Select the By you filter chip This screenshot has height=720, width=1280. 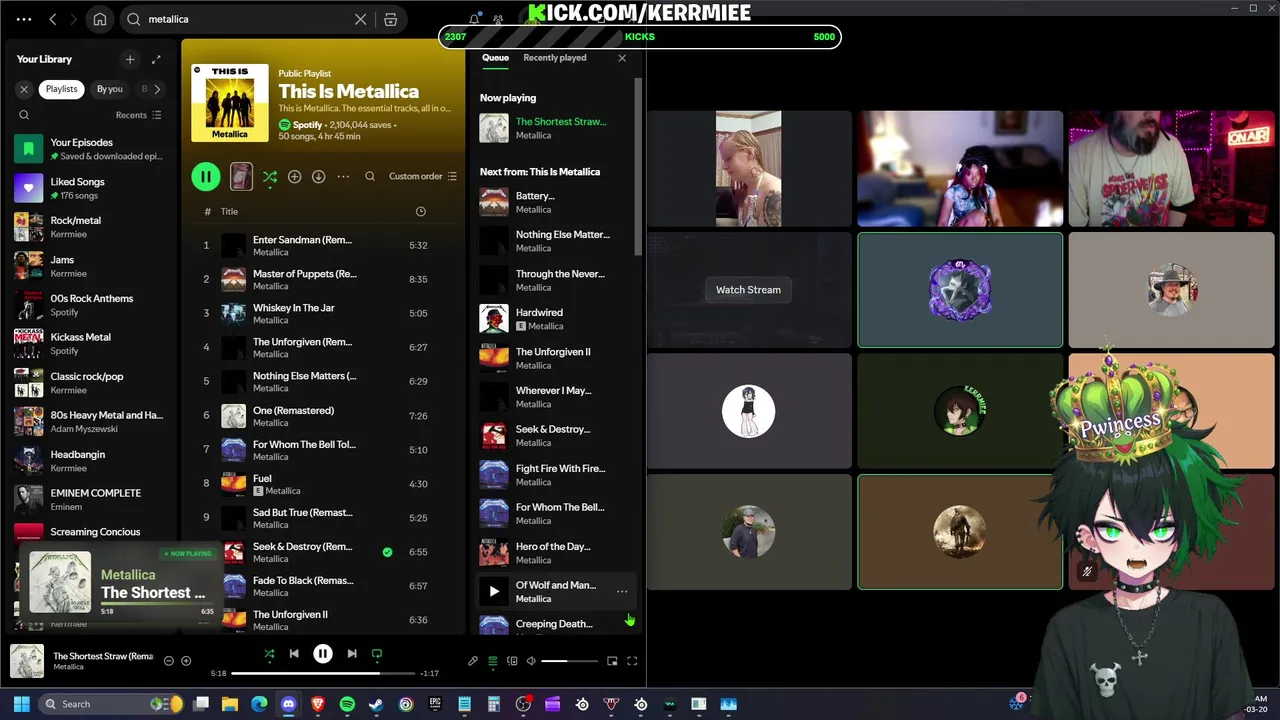click(x=110, y=89)
